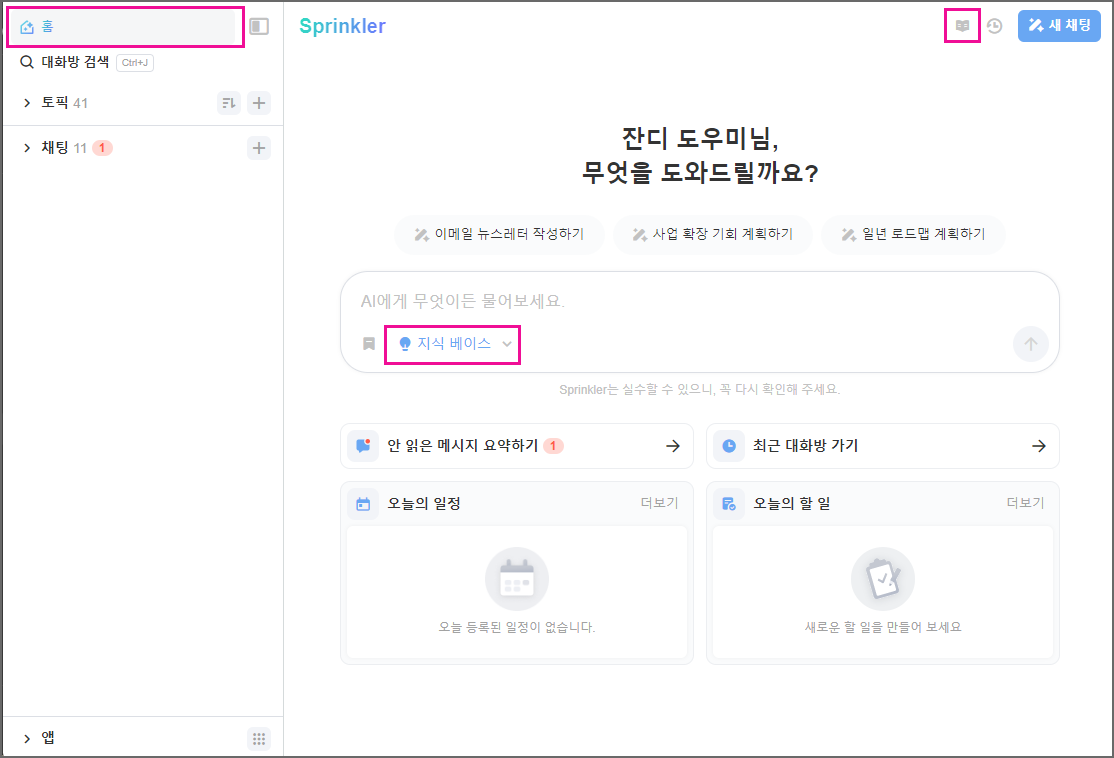Viewport: 1114px width, 758px height.
Task: Expand the 토픽 section
Action: click(x=27, y=103)
